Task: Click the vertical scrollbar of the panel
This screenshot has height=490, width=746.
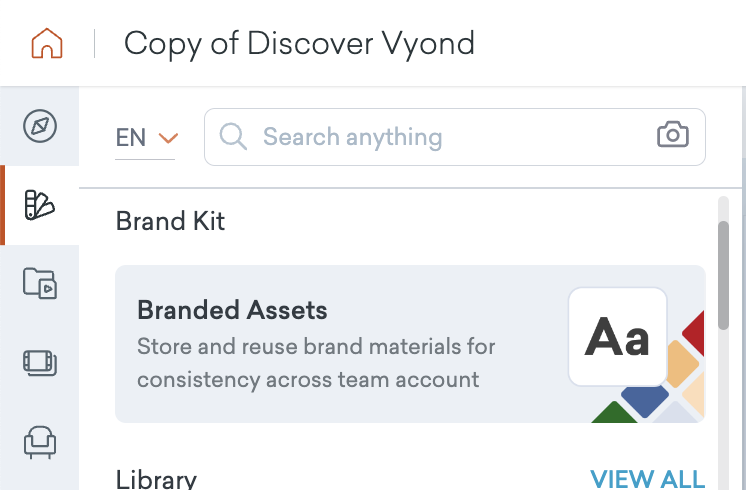Action: (x=724, y=275)
